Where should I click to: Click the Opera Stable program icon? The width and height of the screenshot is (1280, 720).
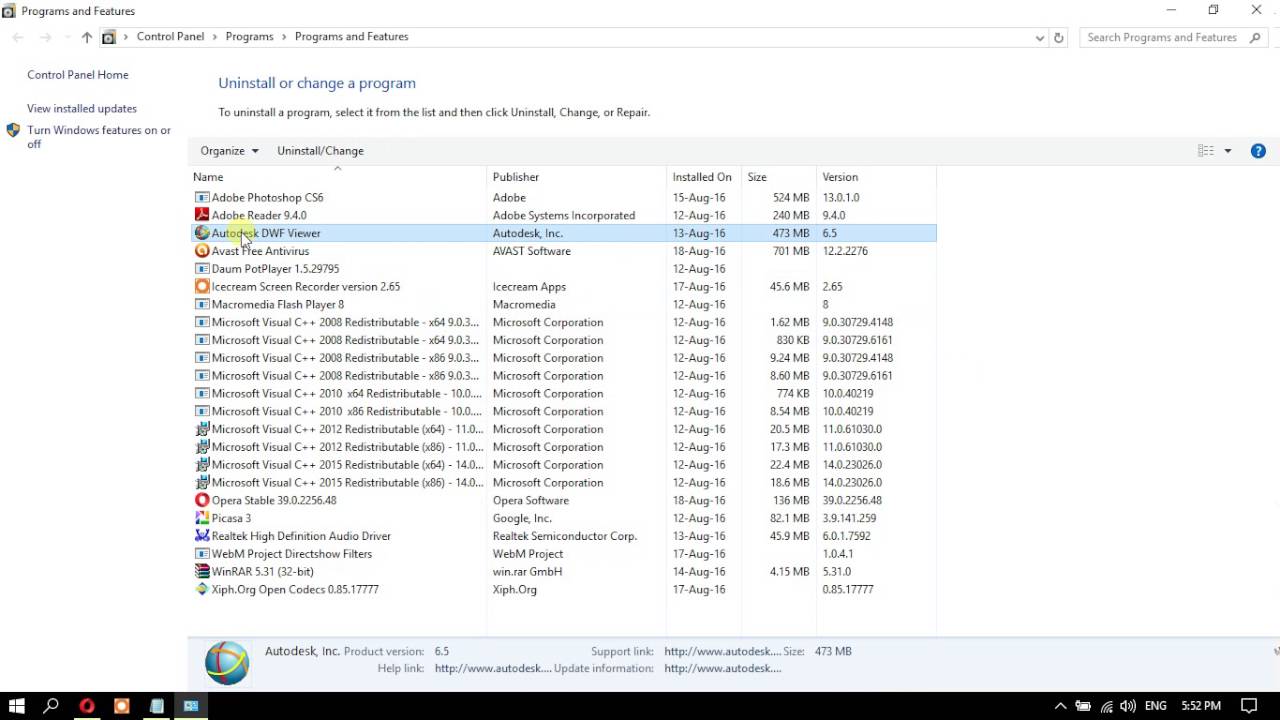(x=202, y=500)
